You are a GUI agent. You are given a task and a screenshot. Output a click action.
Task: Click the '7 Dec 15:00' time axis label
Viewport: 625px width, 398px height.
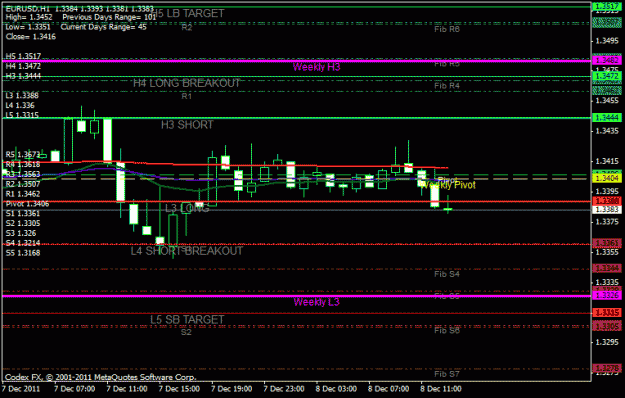(x=179, y=389)
